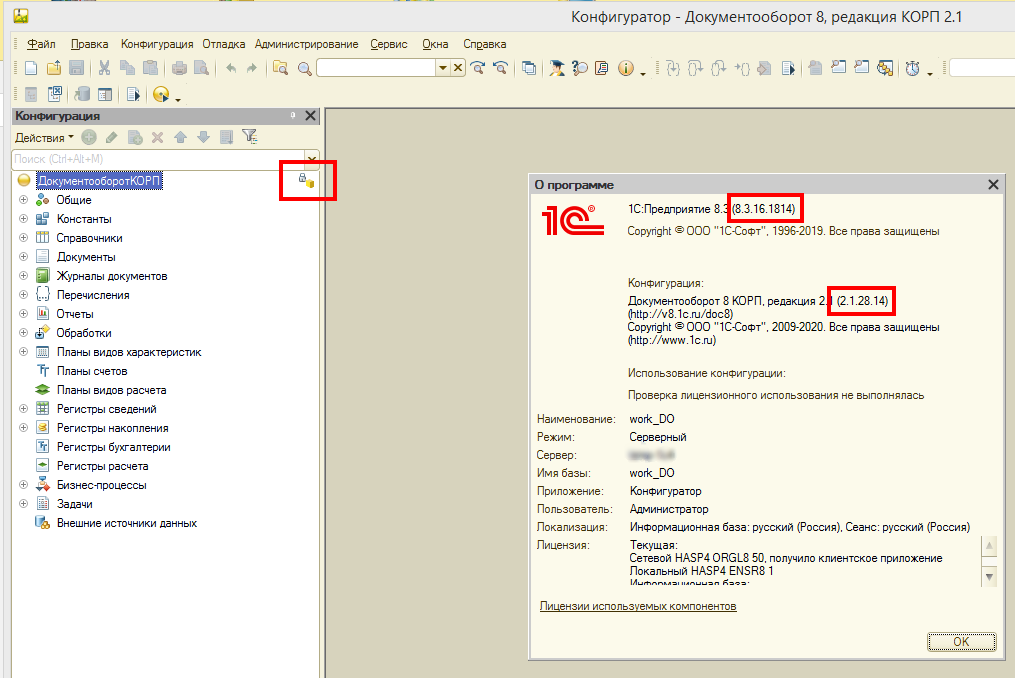This screenshot has width=1015, height=678.
Task: Click the Open file folder icon
Action: tap(54, 68)
